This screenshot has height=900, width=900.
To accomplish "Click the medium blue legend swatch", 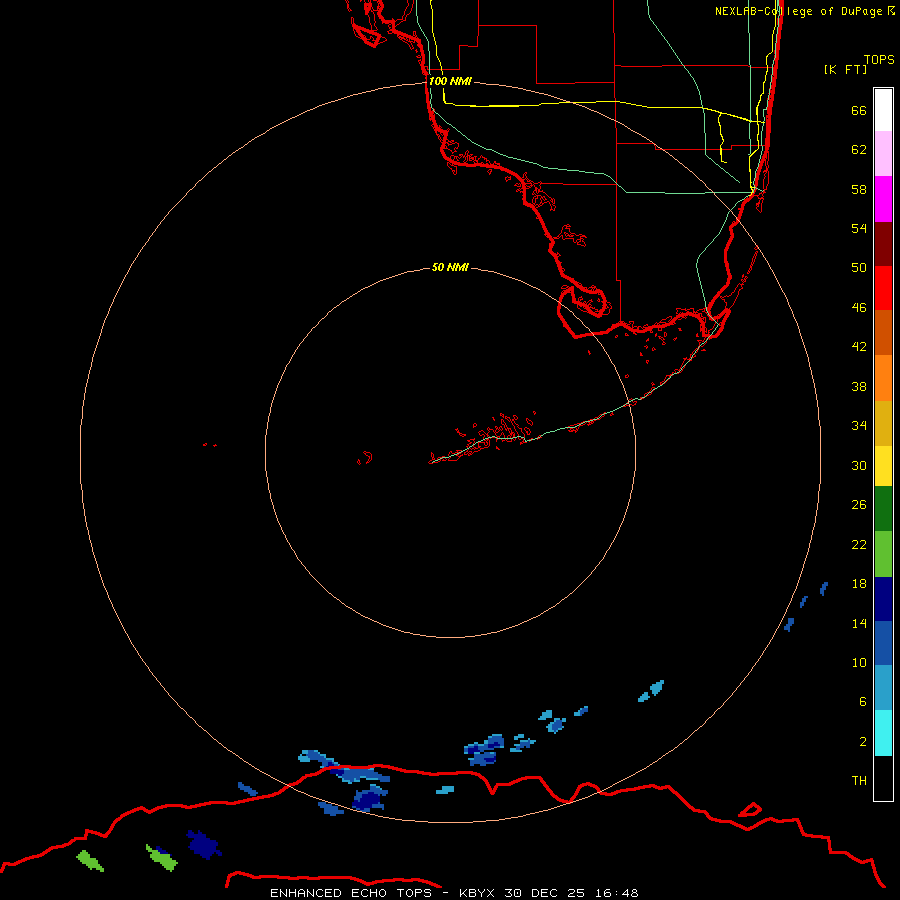I will click(x=883, y=643).
